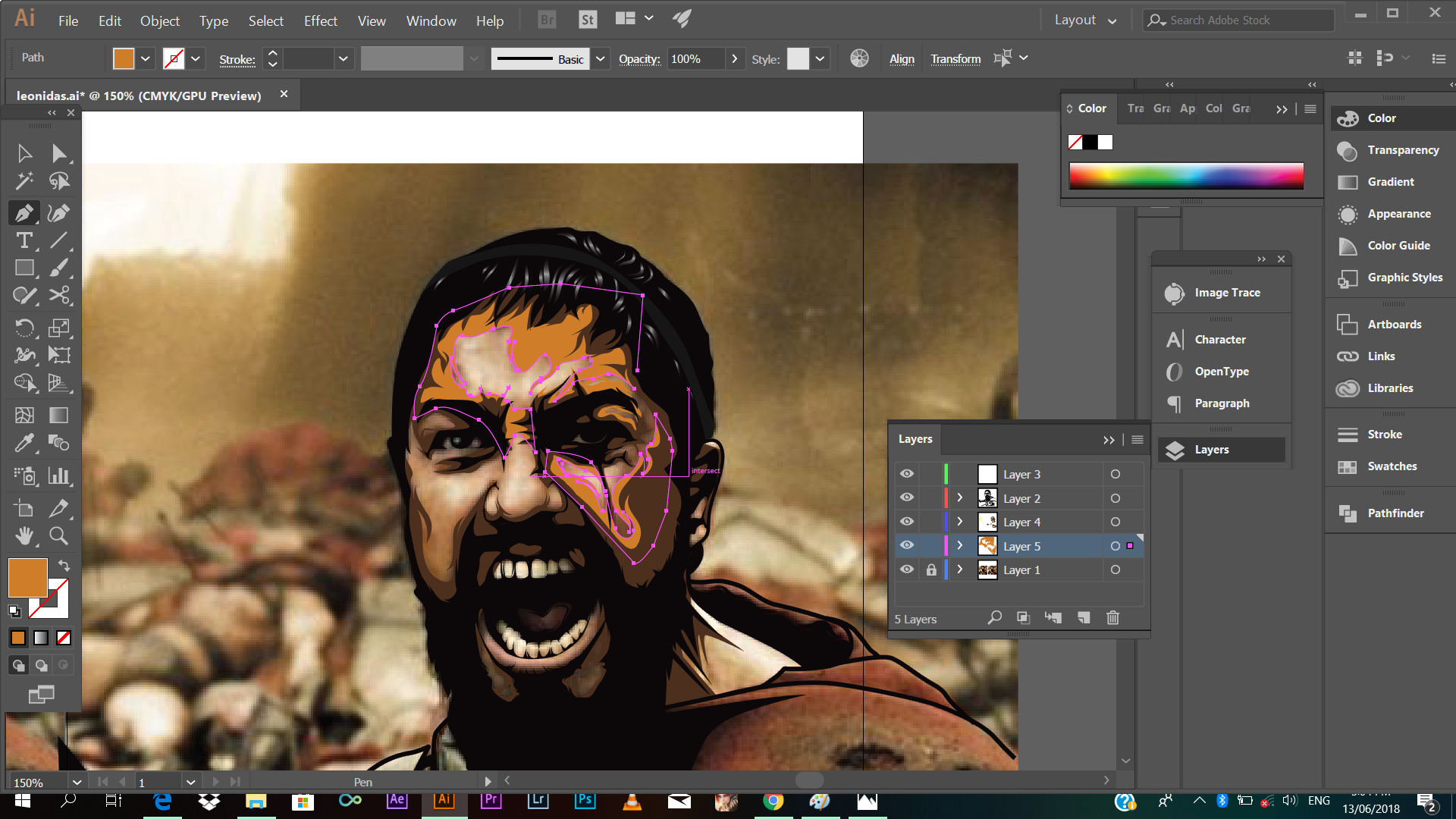The width and height of the screenshot is (1456, 819).
Task: Select the Rectangle tool
Action: [x=24, y=268]
